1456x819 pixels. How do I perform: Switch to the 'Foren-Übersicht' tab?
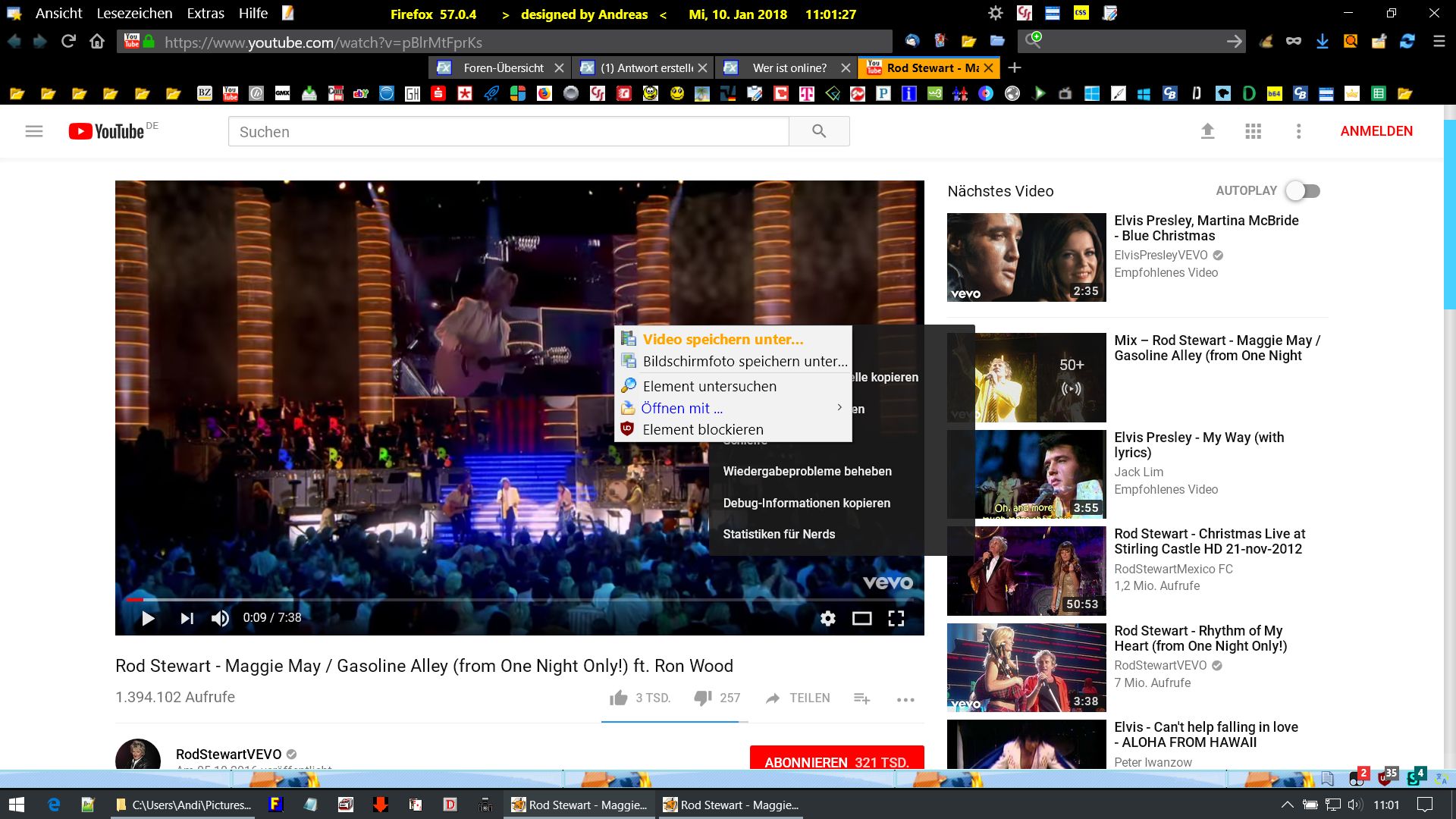pos(503,67)
